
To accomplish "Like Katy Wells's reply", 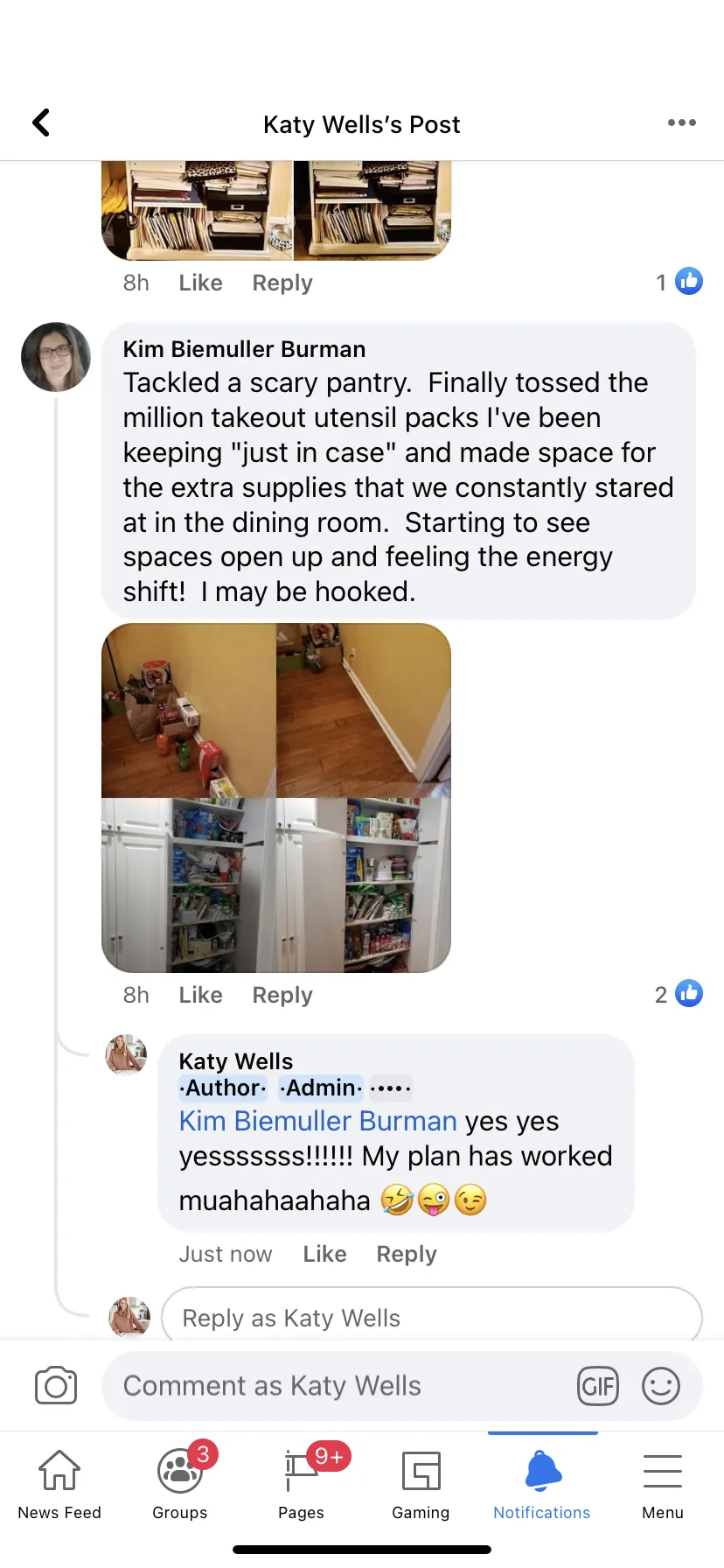I will pyautogui.click(x=325, y=1254).
